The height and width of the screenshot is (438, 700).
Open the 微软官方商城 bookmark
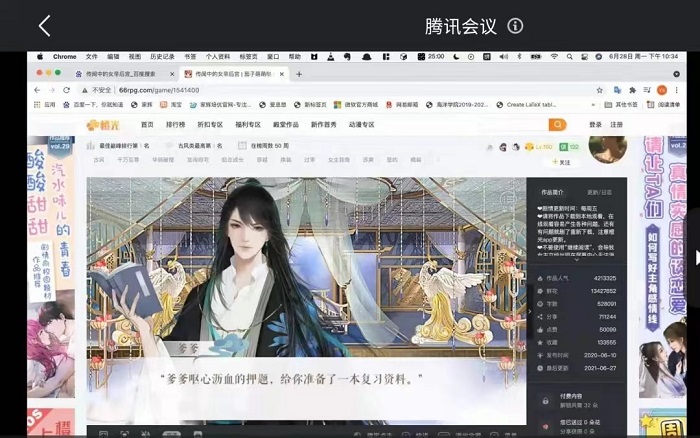point(356,104)
